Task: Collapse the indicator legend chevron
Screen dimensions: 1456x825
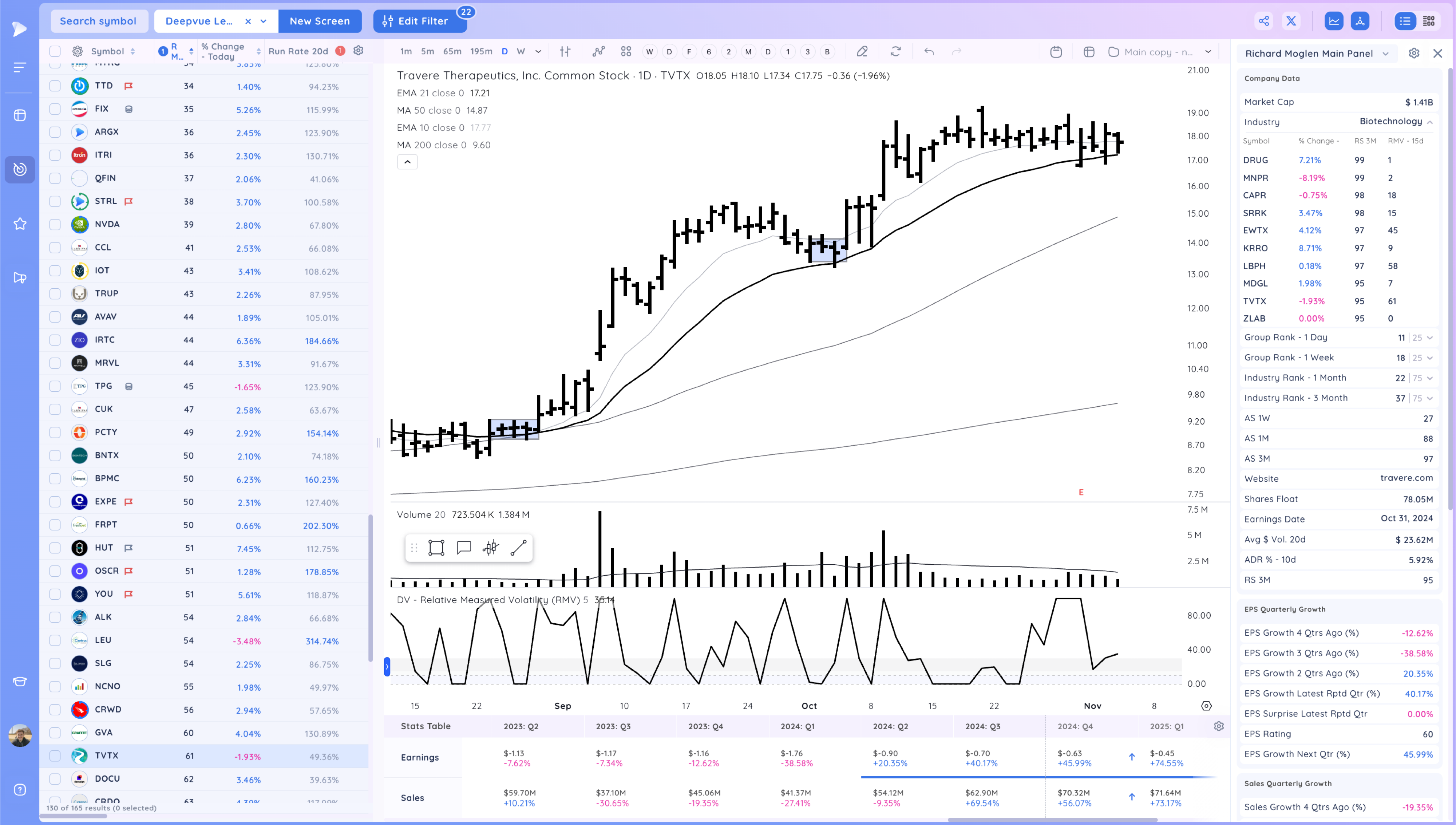Action: 407,162
